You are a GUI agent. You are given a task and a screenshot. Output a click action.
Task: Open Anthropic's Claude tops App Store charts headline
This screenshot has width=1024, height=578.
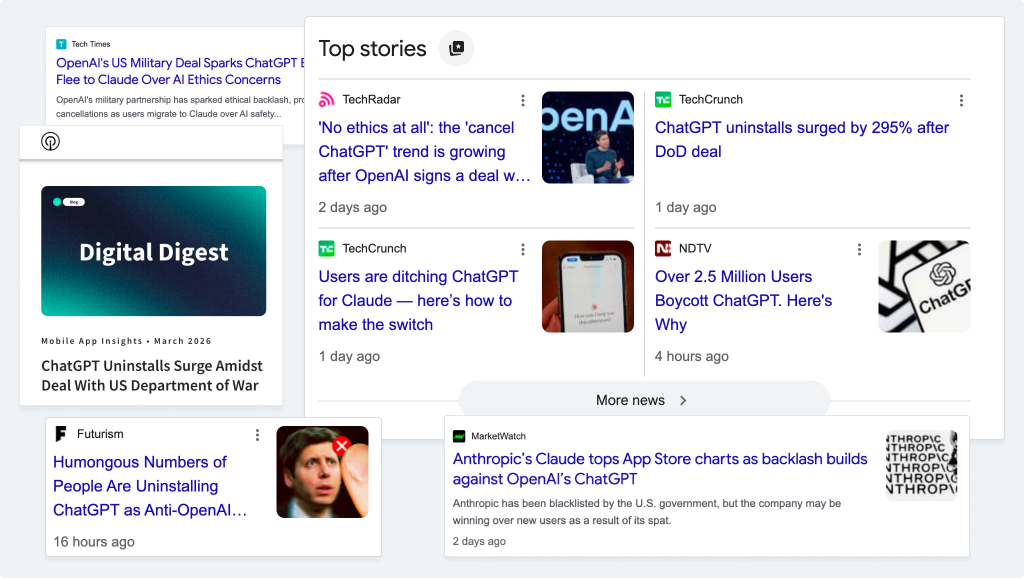pos(660,469)
